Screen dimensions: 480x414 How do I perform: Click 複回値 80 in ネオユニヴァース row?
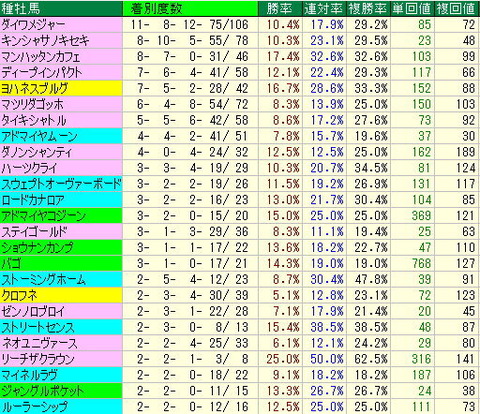coord(469,343)
